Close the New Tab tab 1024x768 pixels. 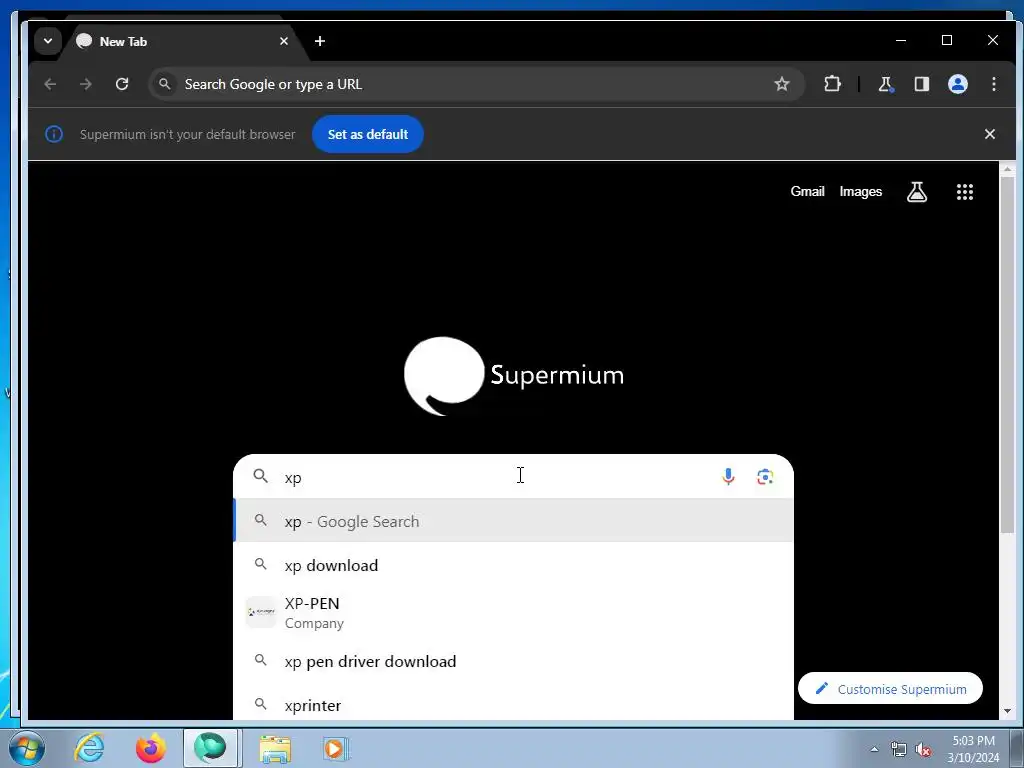pos(284,41)
